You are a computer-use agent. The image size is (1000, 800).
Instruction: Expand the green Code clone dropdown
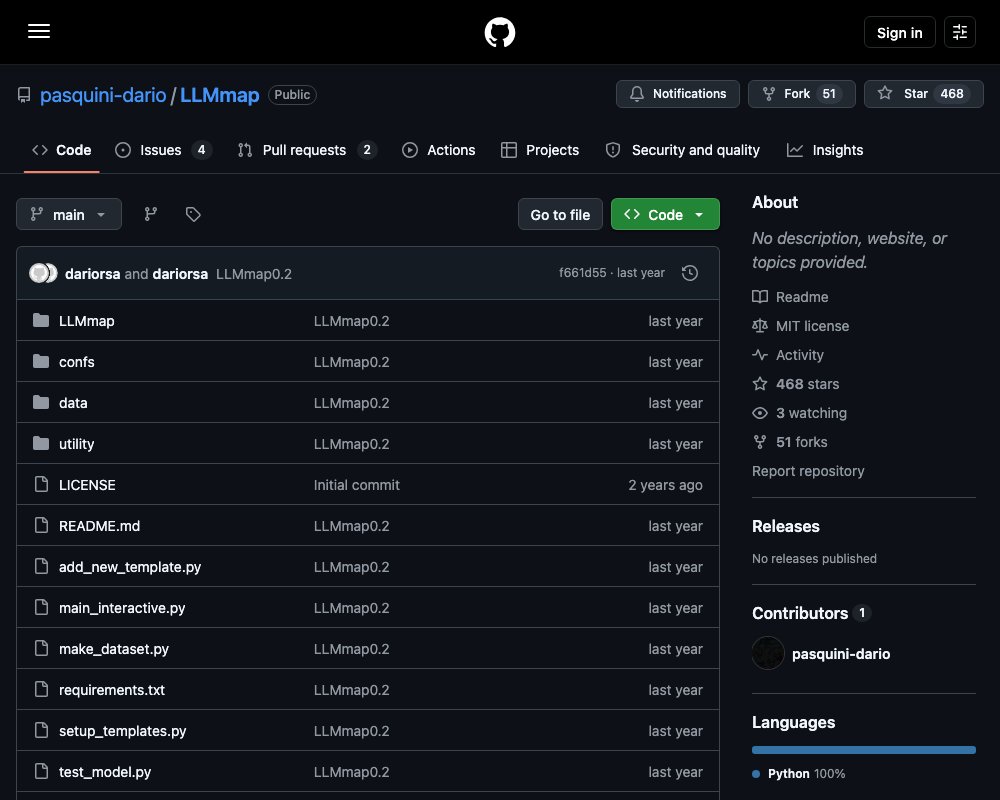(665, 214)
